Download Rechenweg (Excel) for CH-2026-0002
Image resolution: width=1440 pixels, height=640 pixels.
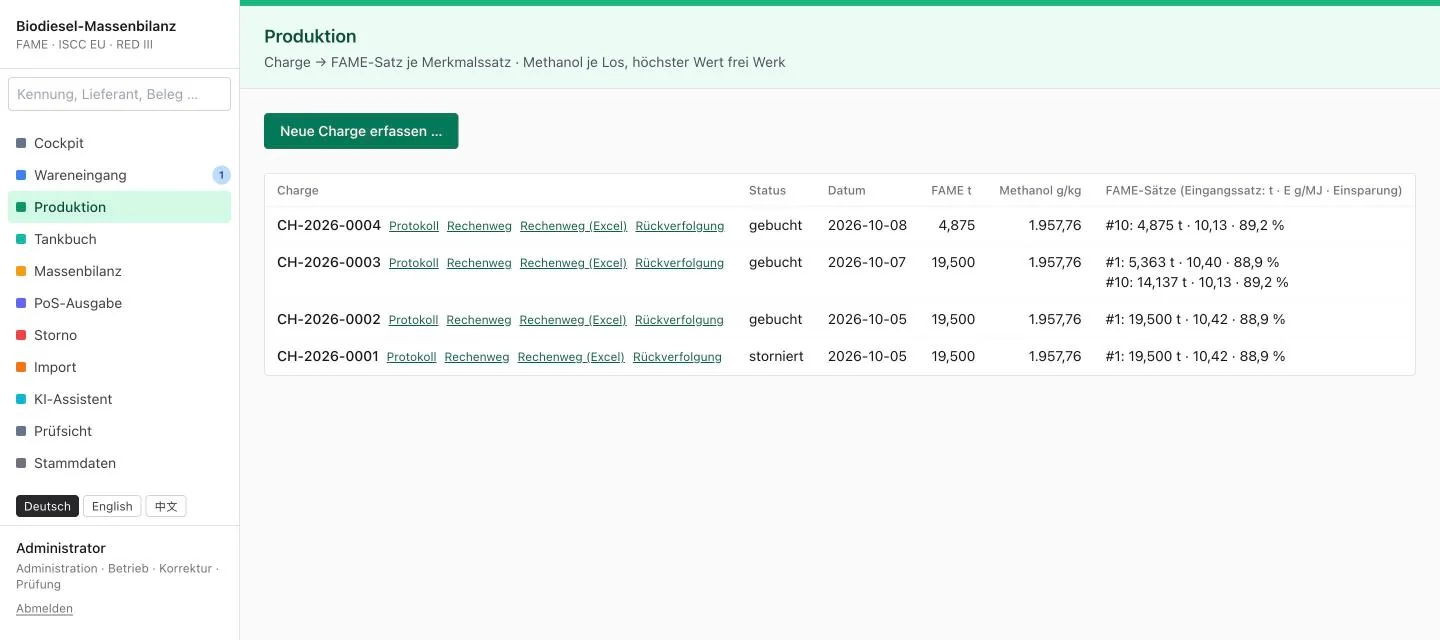(573, 320)
